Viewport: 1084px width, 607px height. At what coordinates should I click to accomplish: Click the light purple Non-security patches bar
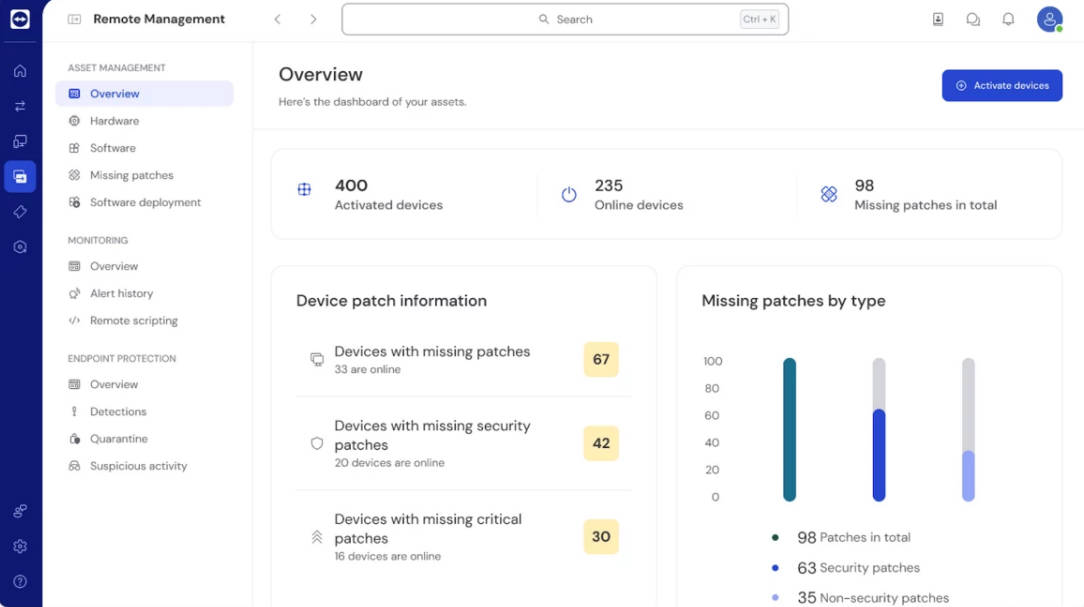coord(968,476)
